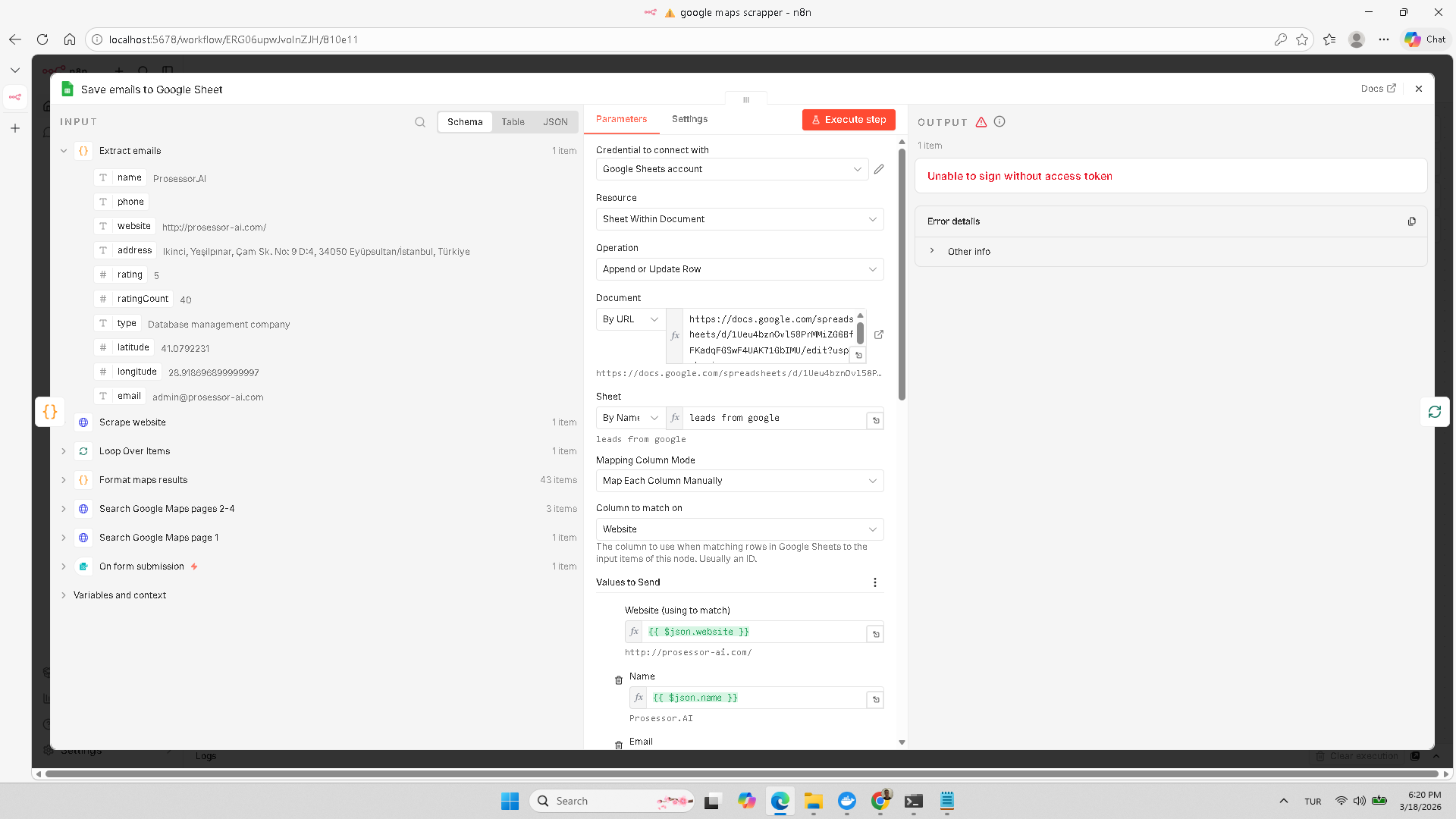Click the search icon in the INPUT panel
This screenshot has height=819, width=1456.
(420, 122)
